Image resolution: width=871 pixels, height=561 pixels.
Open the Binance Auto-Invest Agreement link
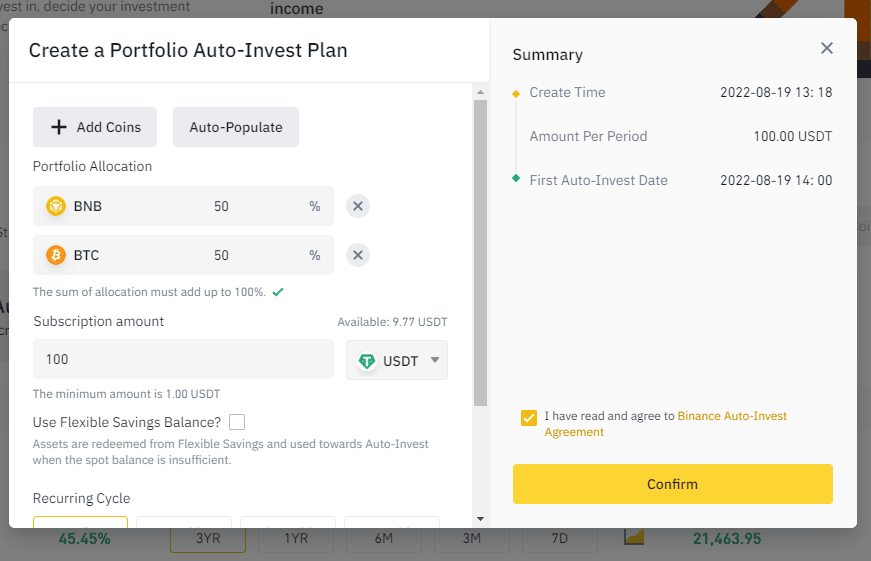pos(732,416)
